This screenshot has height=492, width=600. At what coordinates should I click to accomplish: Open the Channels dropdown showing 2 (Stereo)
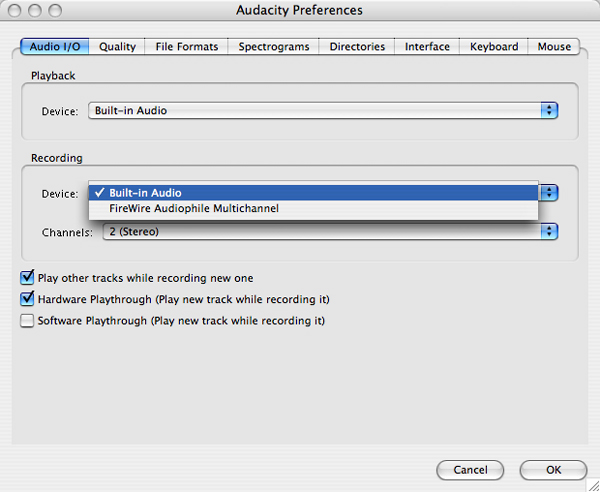coord(330,232)
